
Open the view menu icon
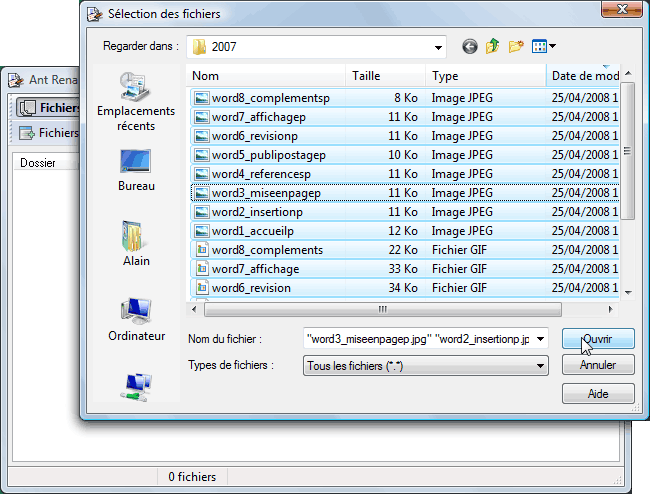pyautogui.click(x=544, y=46)
